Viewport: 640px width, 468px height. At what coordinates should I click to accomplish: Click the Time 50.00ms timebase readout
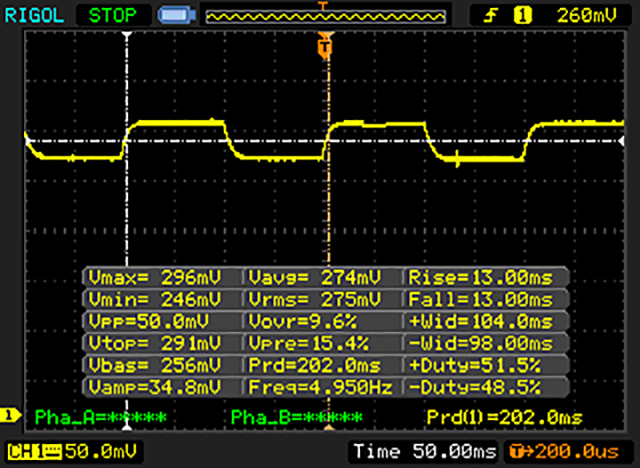[424, 451]
